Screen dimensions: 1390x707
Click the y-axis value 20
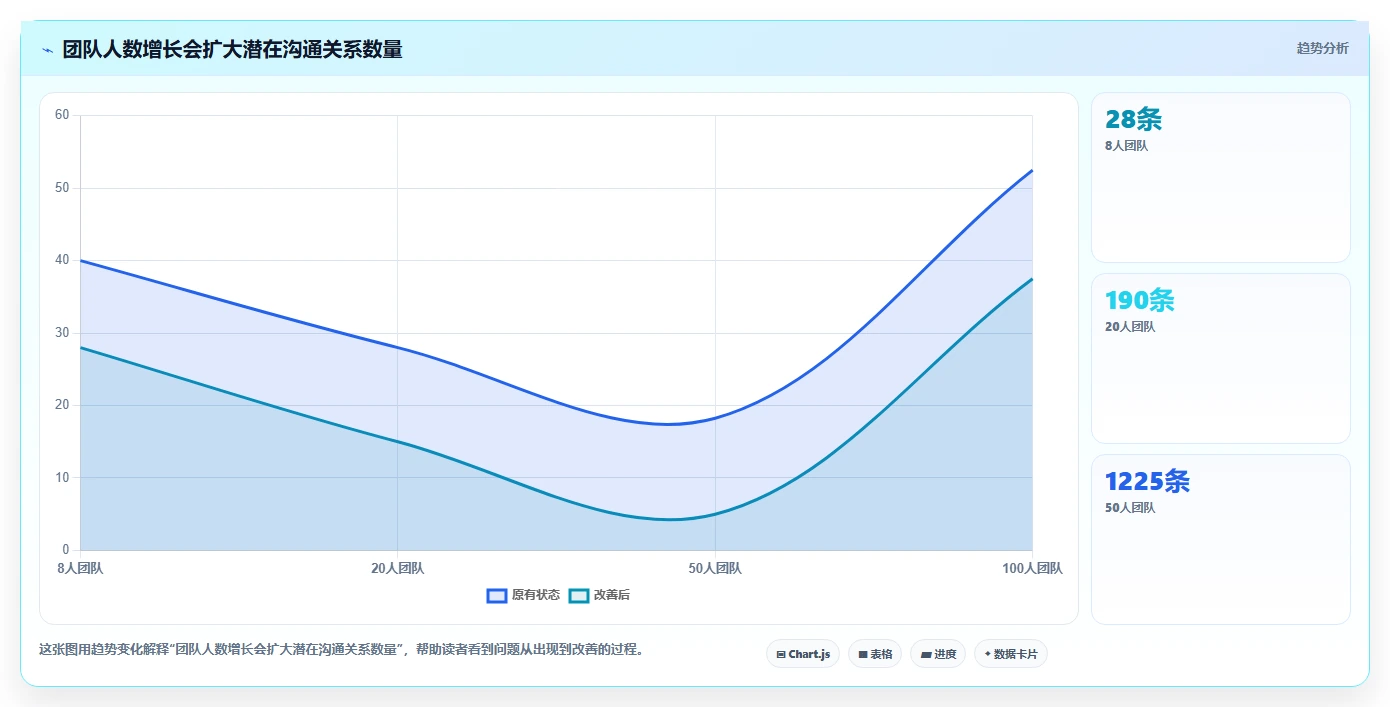(x=62, y=405)
